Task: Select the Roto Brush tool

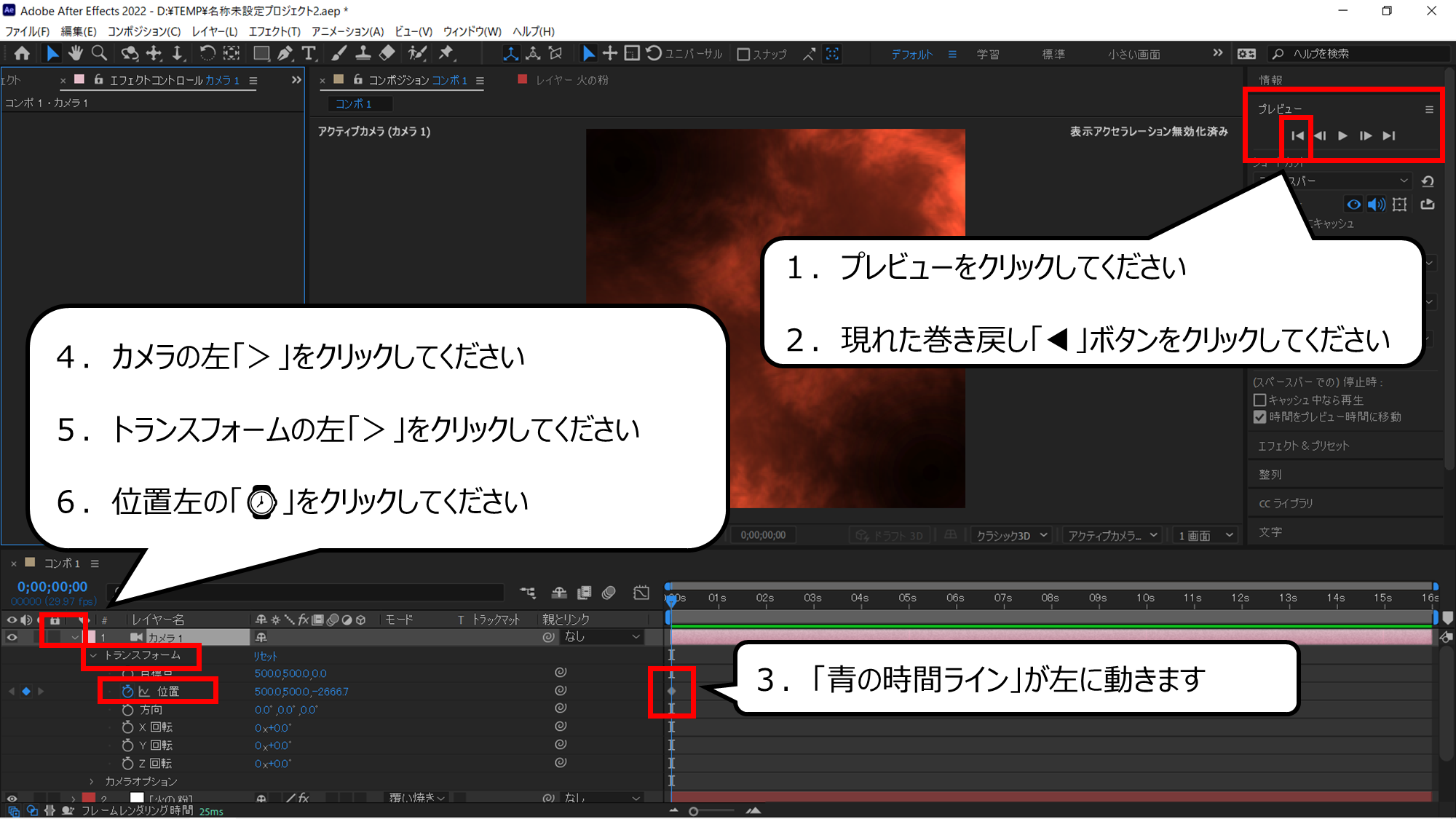Action: click(x=417, y=53)
